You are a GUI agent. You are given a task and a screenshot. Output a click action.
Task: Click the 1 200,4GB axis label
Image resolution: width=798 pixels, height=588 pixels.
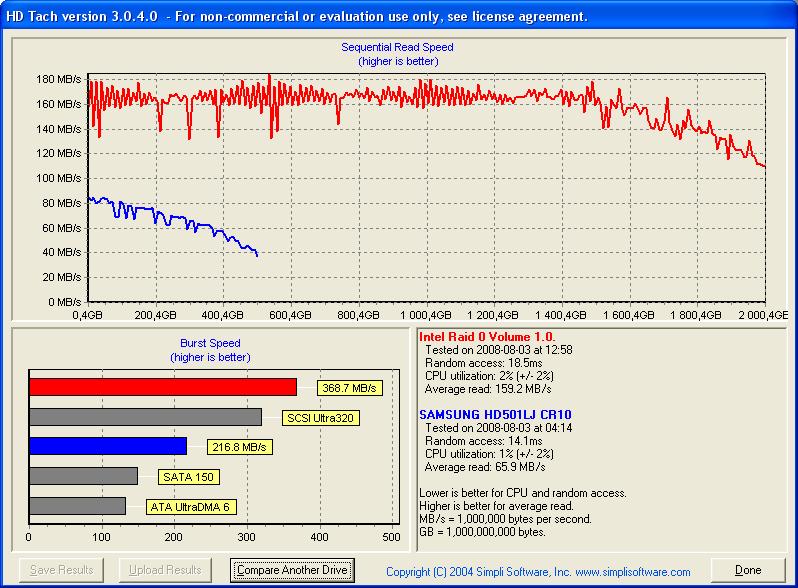click(x=493, y=315)
